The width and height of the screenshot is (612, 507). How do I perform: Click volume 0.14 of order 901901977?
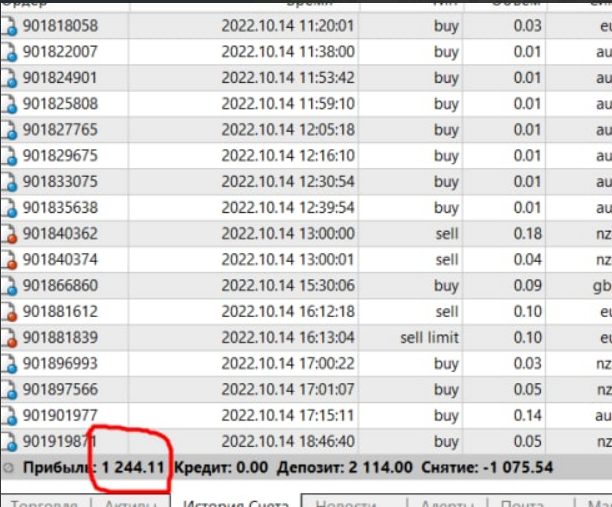click(x=528, y=415)
